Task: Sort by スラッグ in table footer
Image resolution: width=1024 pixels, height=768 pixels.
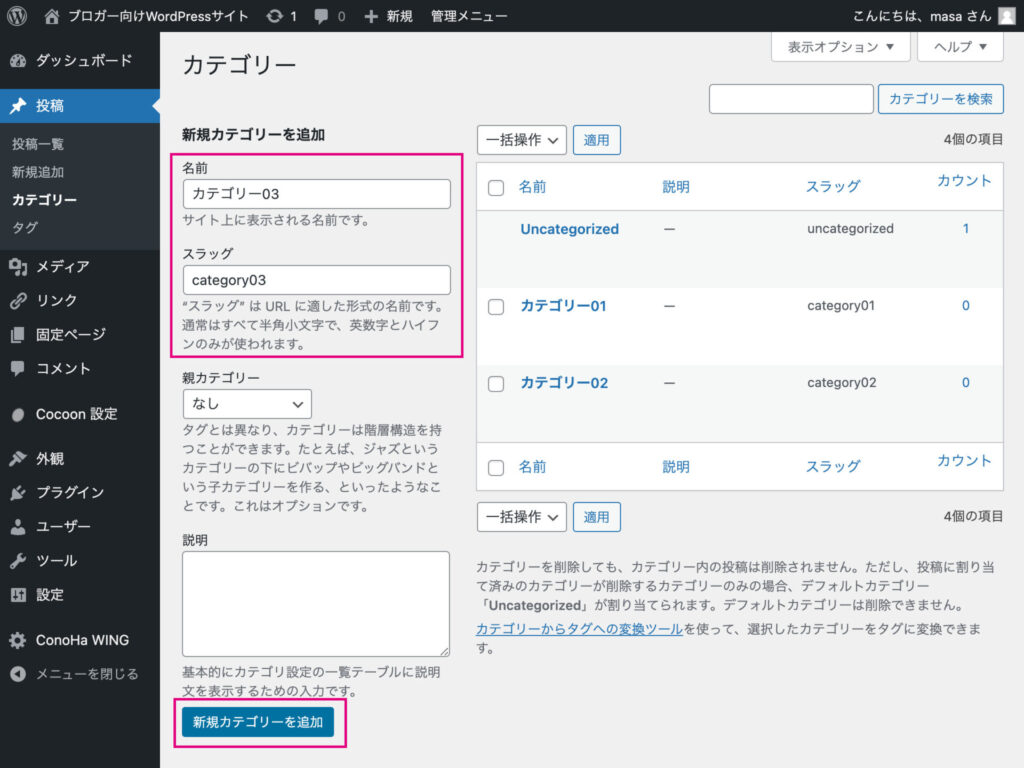Action: click(833, 466)
